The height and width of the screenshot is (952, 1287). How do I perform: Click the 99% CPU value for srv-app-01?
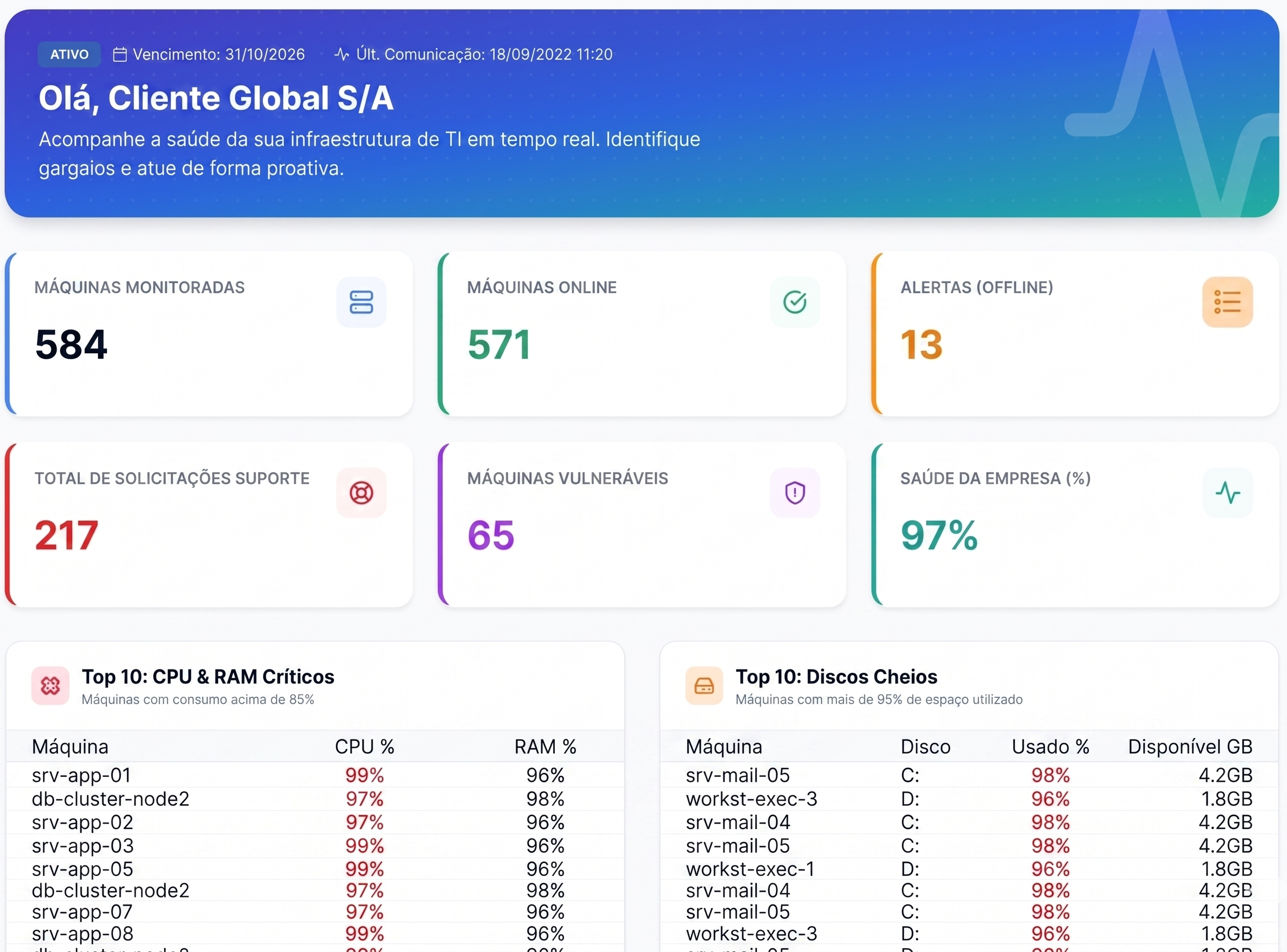(x=364, y=775)
